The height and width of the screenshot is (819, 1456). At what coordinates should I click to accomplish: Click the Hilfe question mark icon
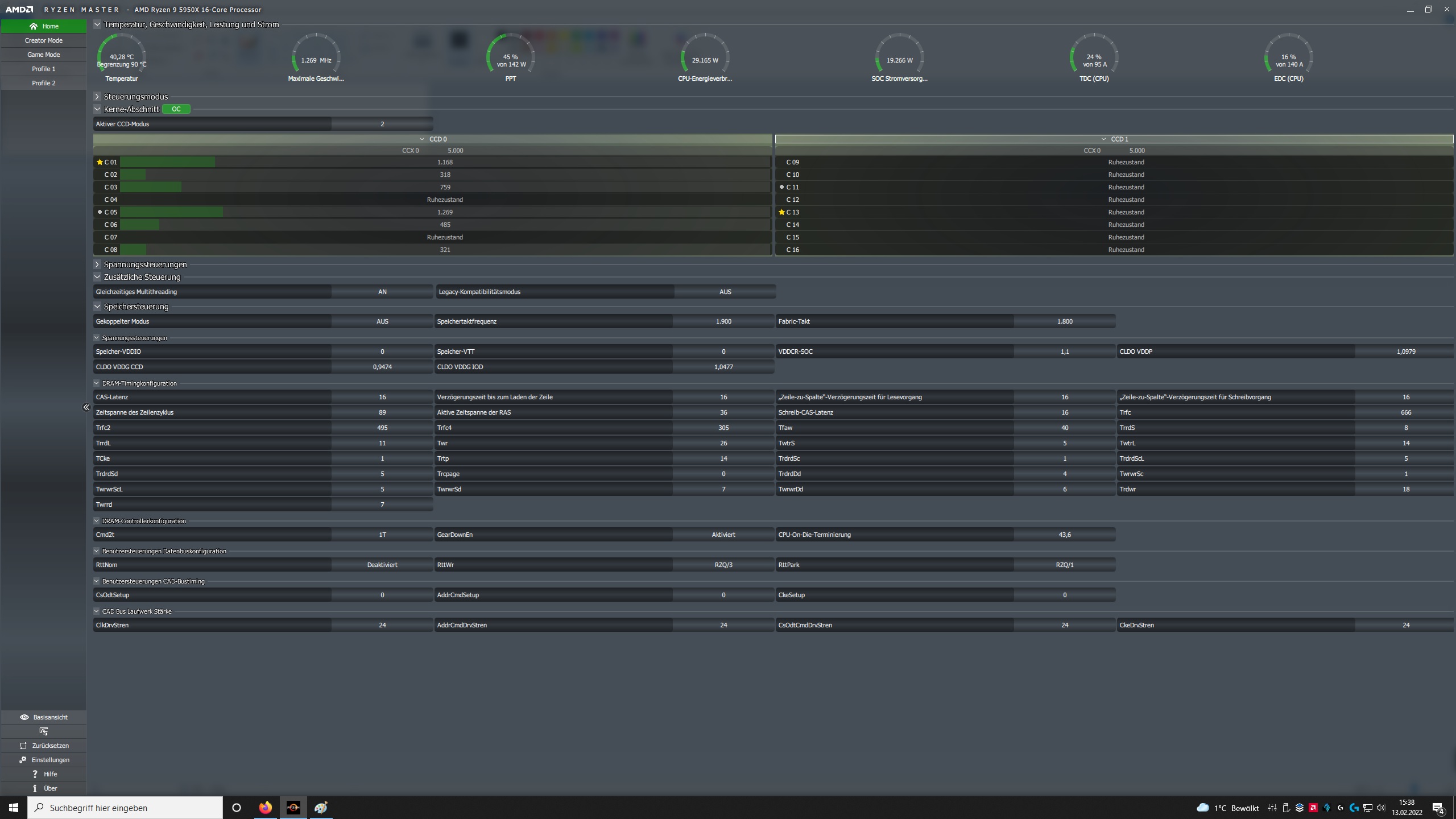(x=35, y=774)
